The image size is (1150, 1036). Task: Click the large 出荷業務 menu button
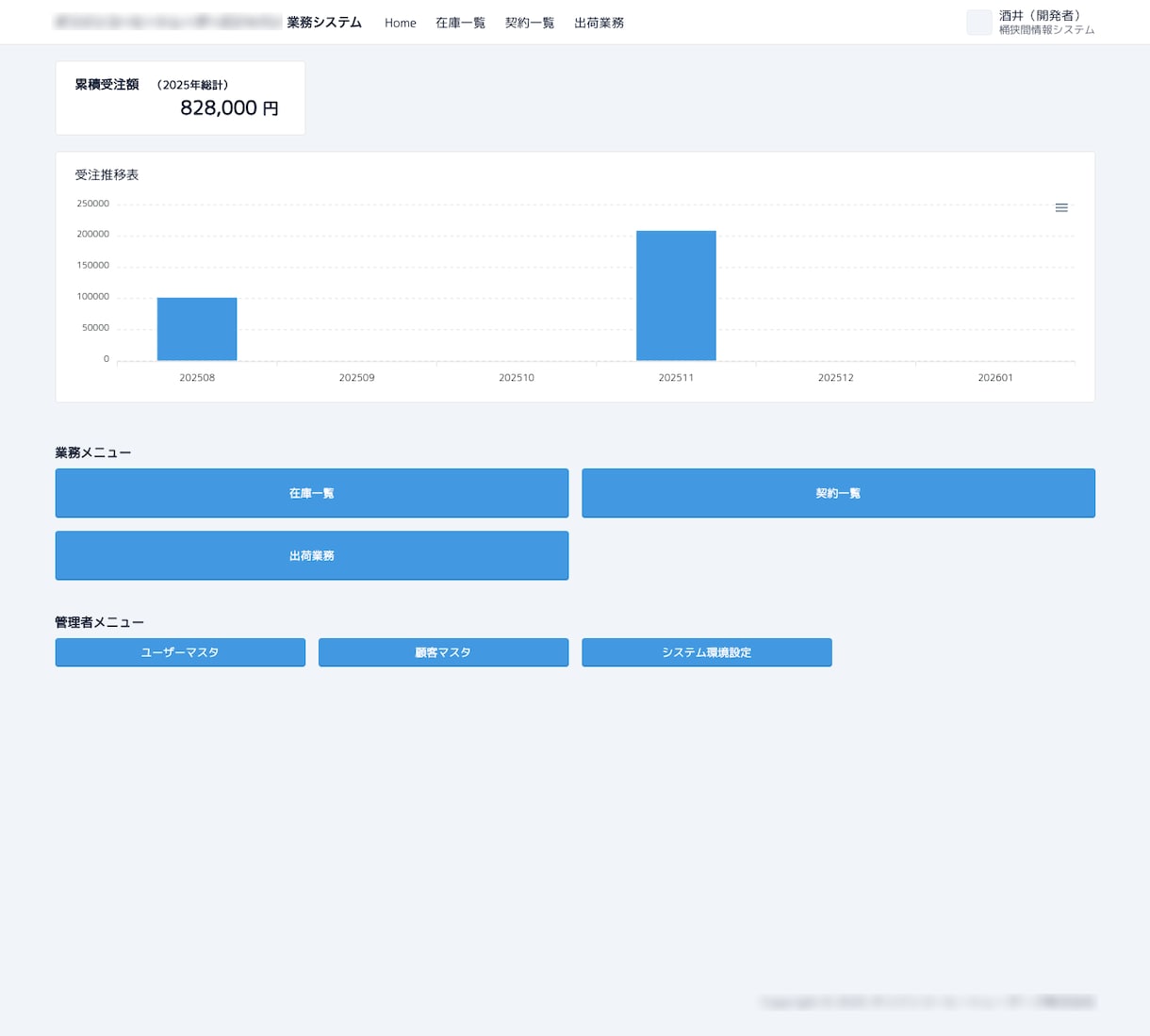coord(312,555)
